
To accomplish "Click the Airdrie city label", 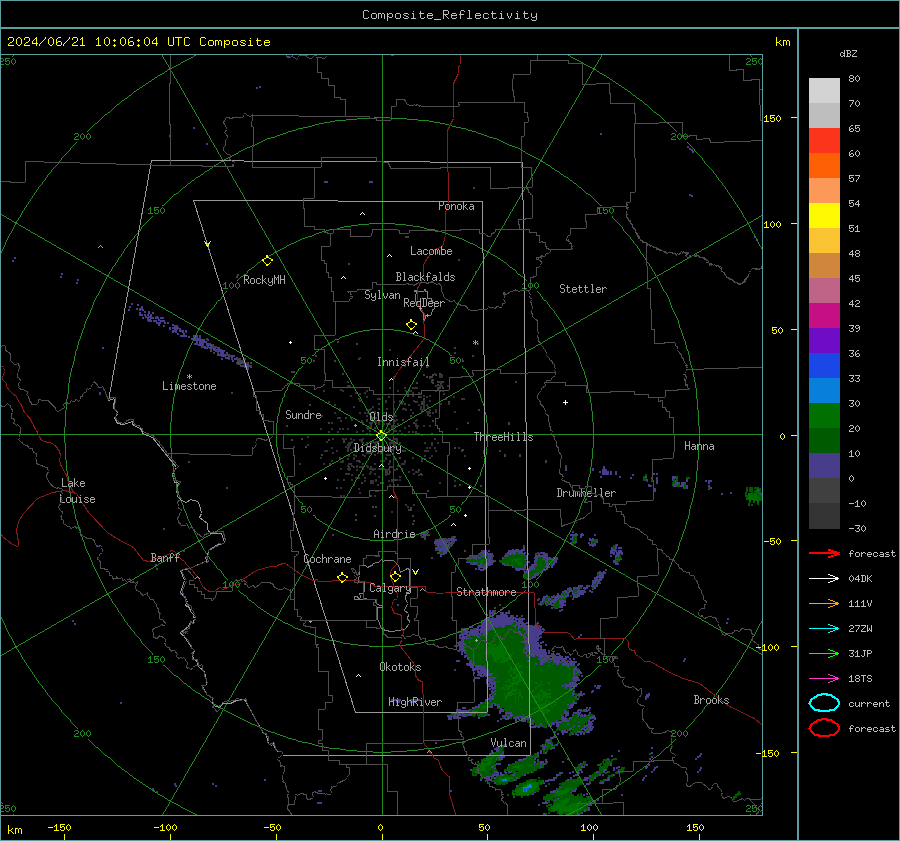I will point(394,534).
